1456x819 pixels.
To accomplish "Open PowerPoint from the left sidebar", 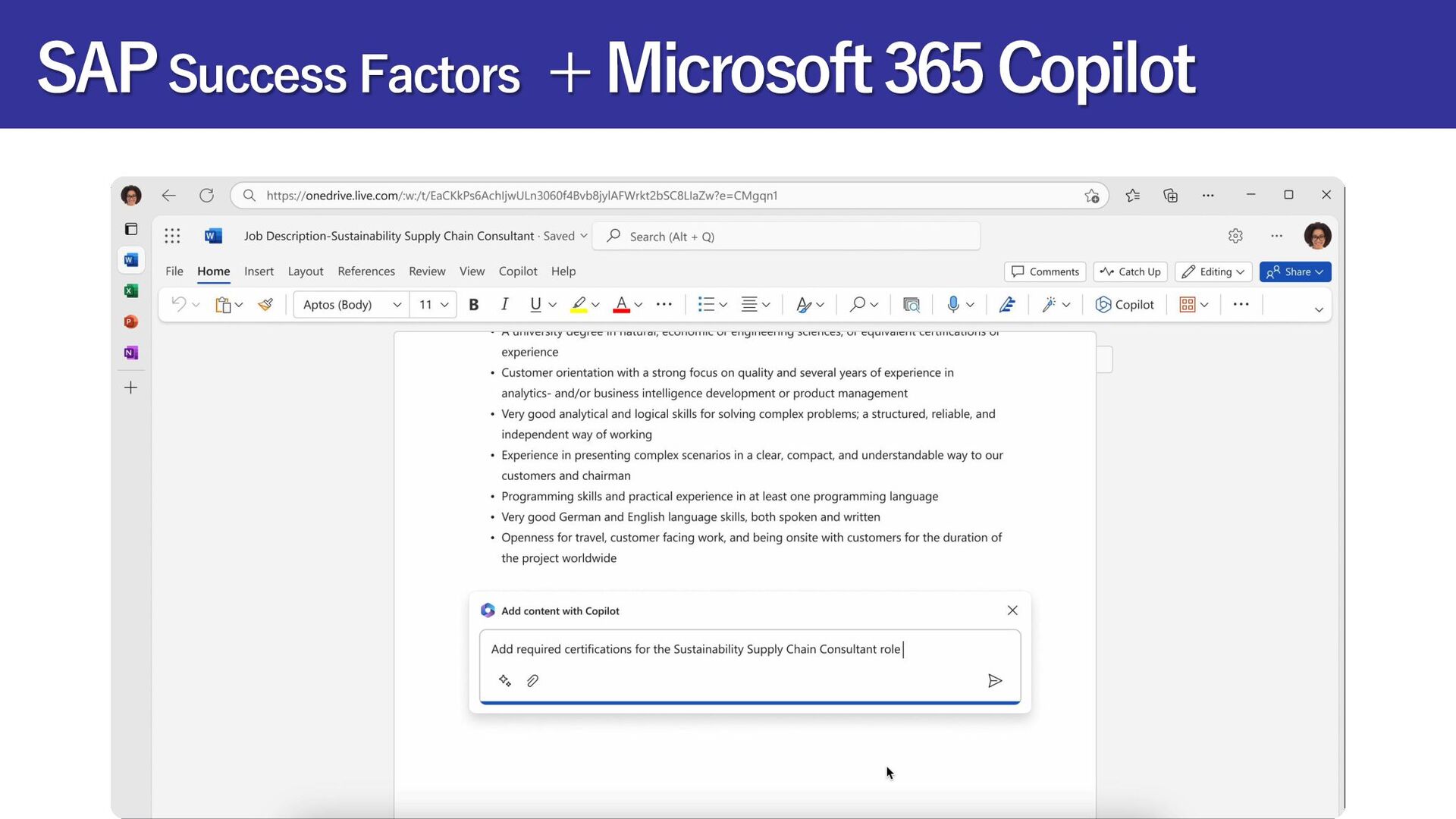I will (131, 322).
